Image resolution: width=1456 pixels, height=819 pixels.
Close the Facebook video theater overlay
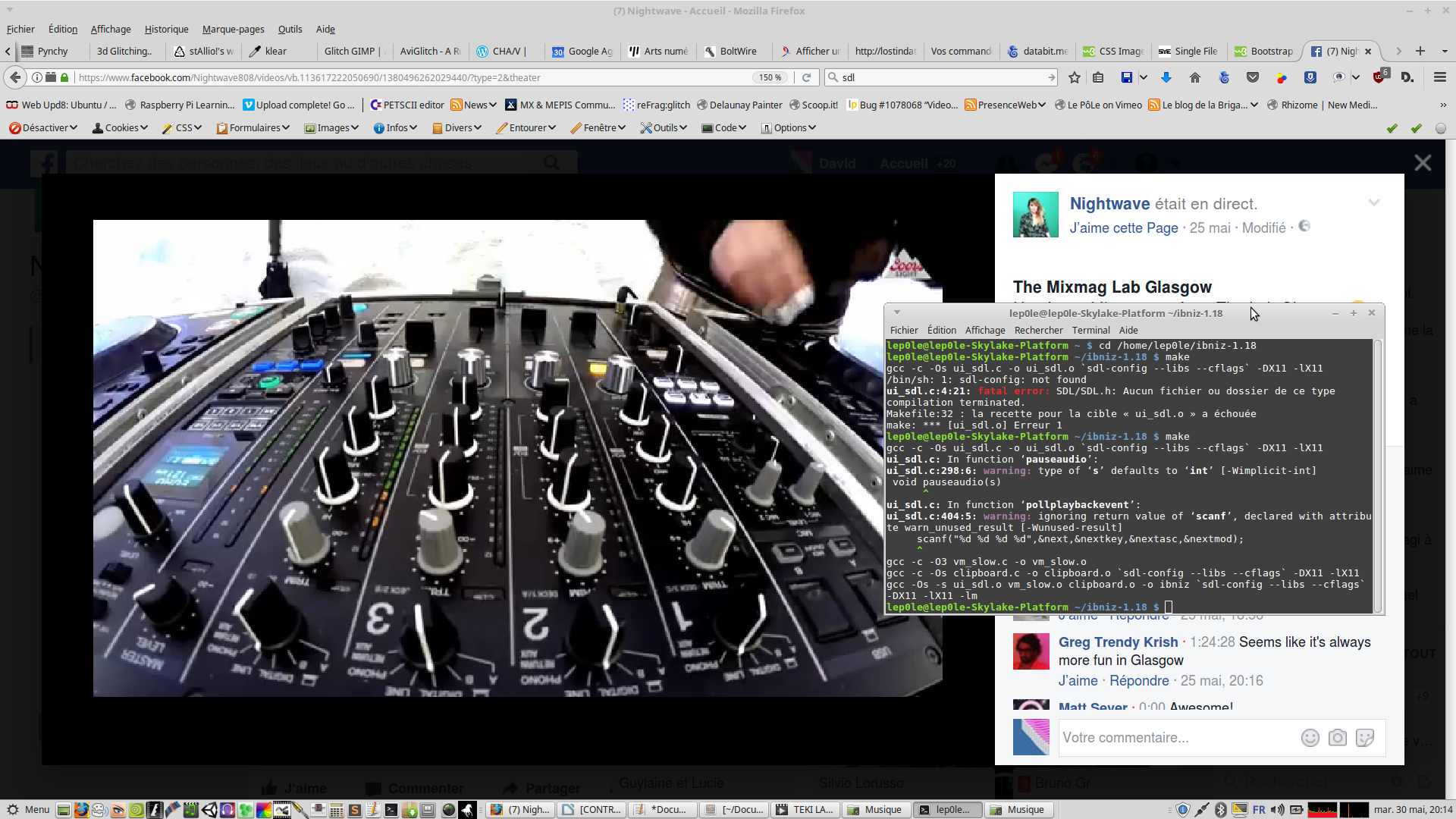click(1423, 163)
